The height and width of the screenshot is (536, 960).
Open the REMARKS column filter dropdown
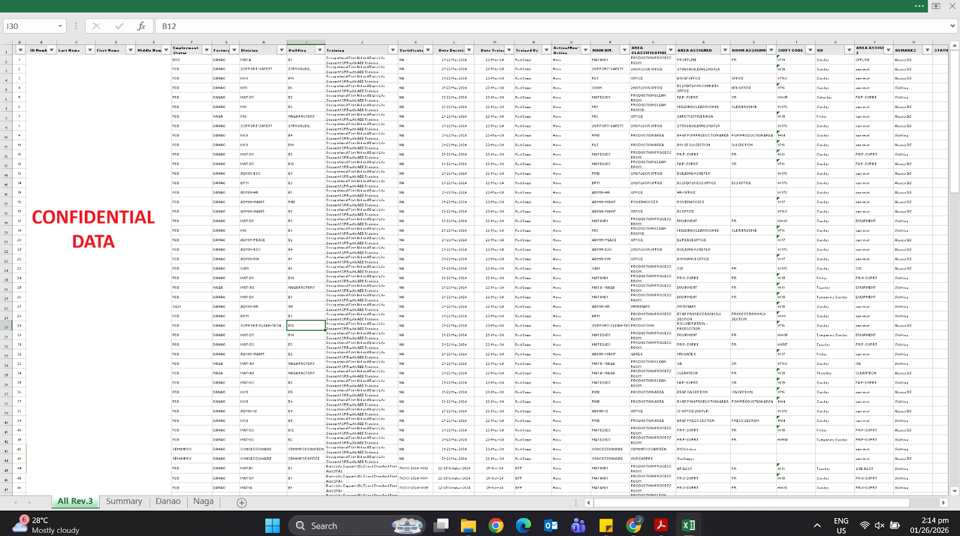[x=927, y=50]
